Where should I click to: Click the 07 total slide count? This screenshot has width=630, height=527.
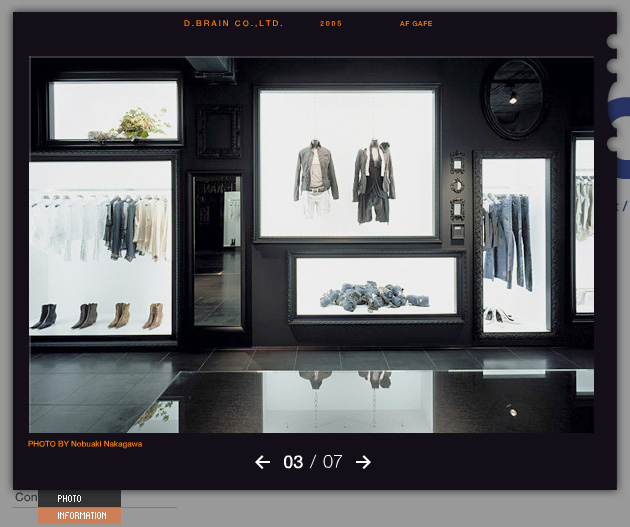pyautogui.click(x=332, y=462)
